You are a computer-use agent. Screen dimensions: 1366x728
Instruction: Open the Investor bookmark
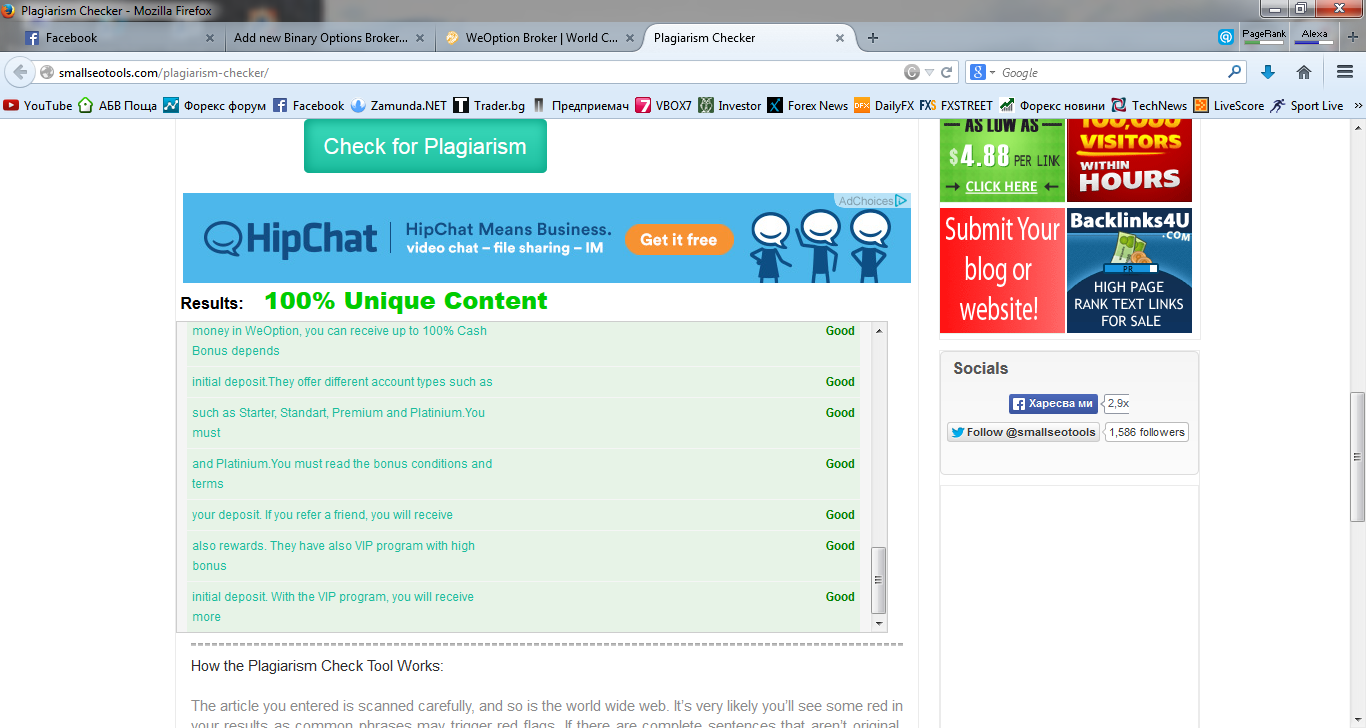[x=730, y=105]
